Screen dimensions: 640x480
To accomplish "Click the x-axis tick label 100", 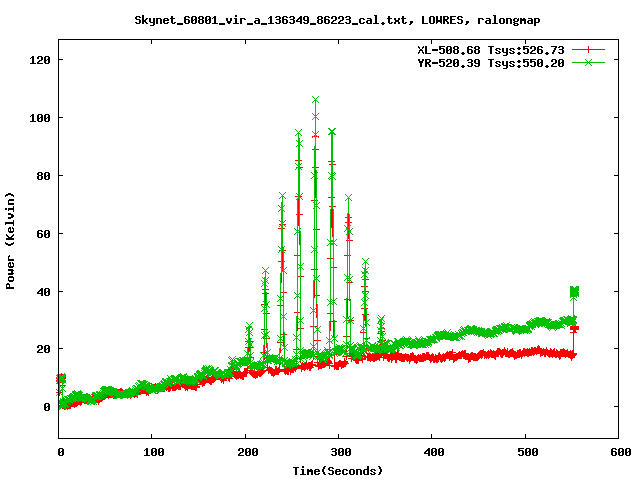I will (x=153, y=452).
